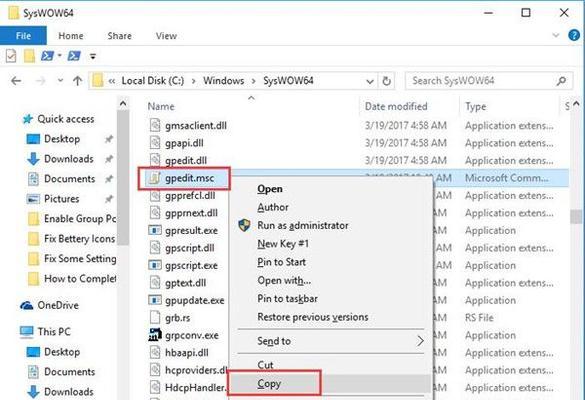Sort by Date modified column header

click(x=396, y=106)
